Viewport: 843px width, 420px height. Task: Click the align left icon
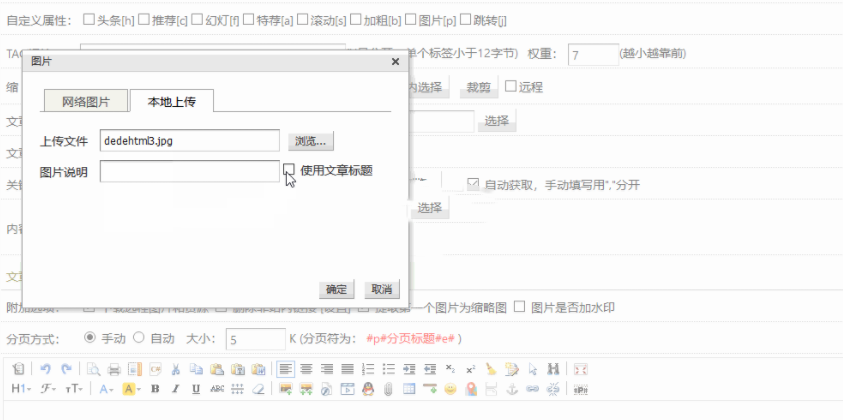286,369
